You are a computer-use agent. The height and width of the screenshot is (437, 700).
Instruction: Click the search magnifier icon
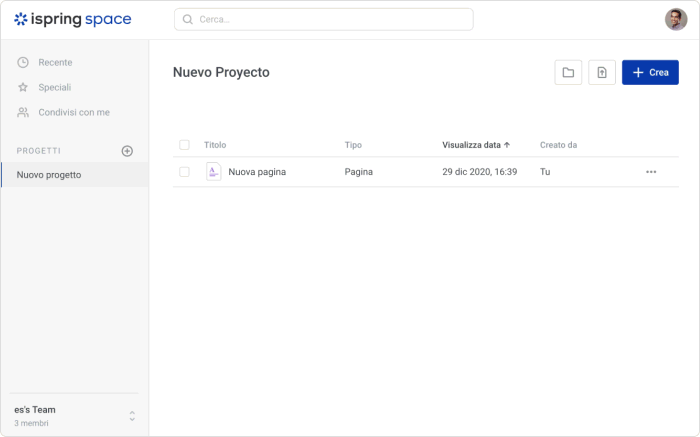[x=188, y=19]
